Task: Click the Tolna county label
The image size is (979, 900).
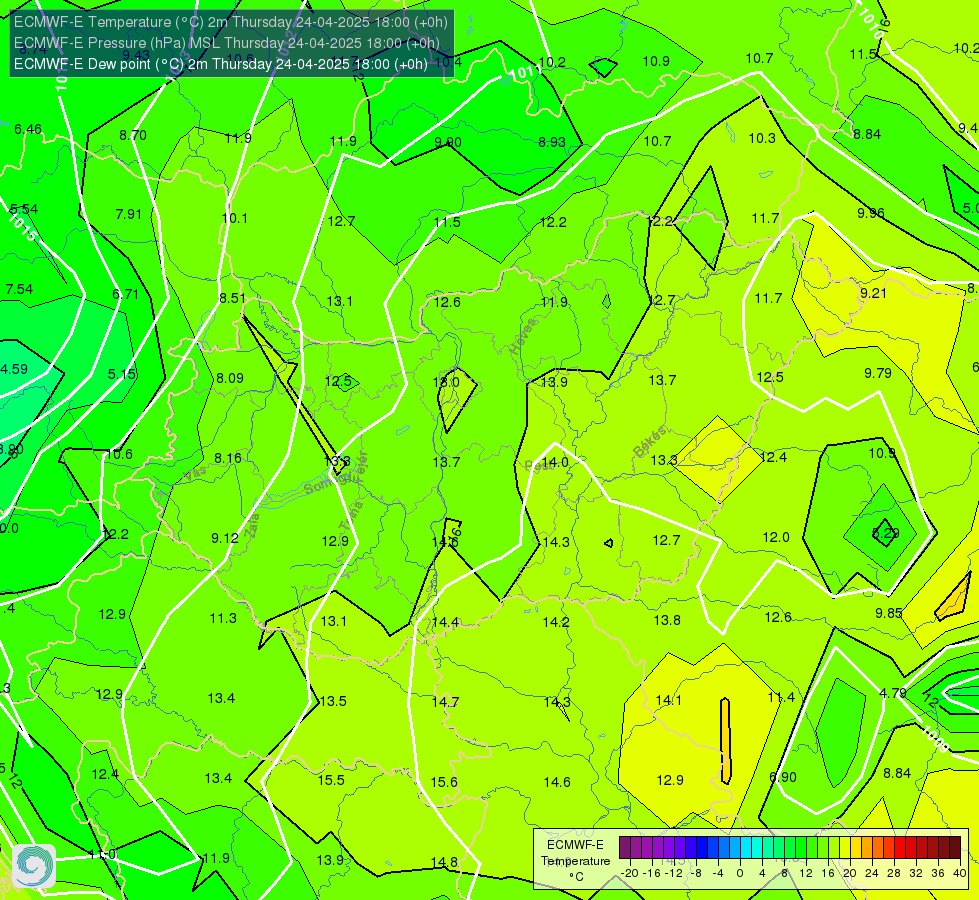Action: coord(351,515)
